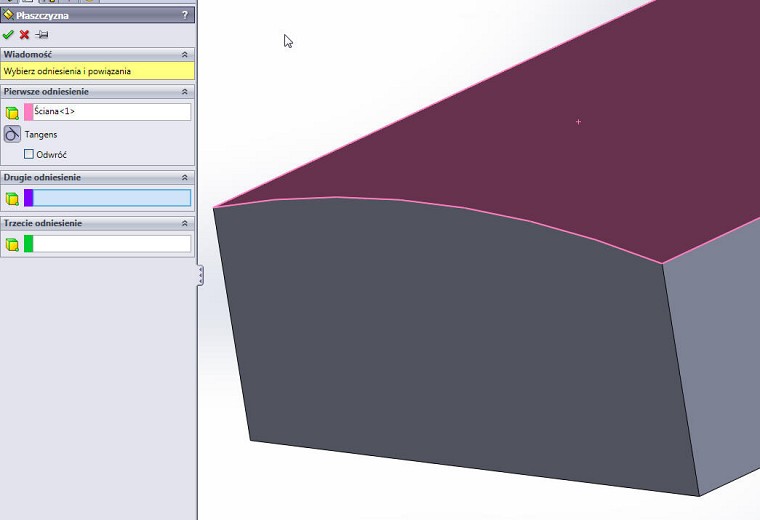Collapse the Wiadomość section
Viewport: 760px width, 520px height.
[185, 55]
